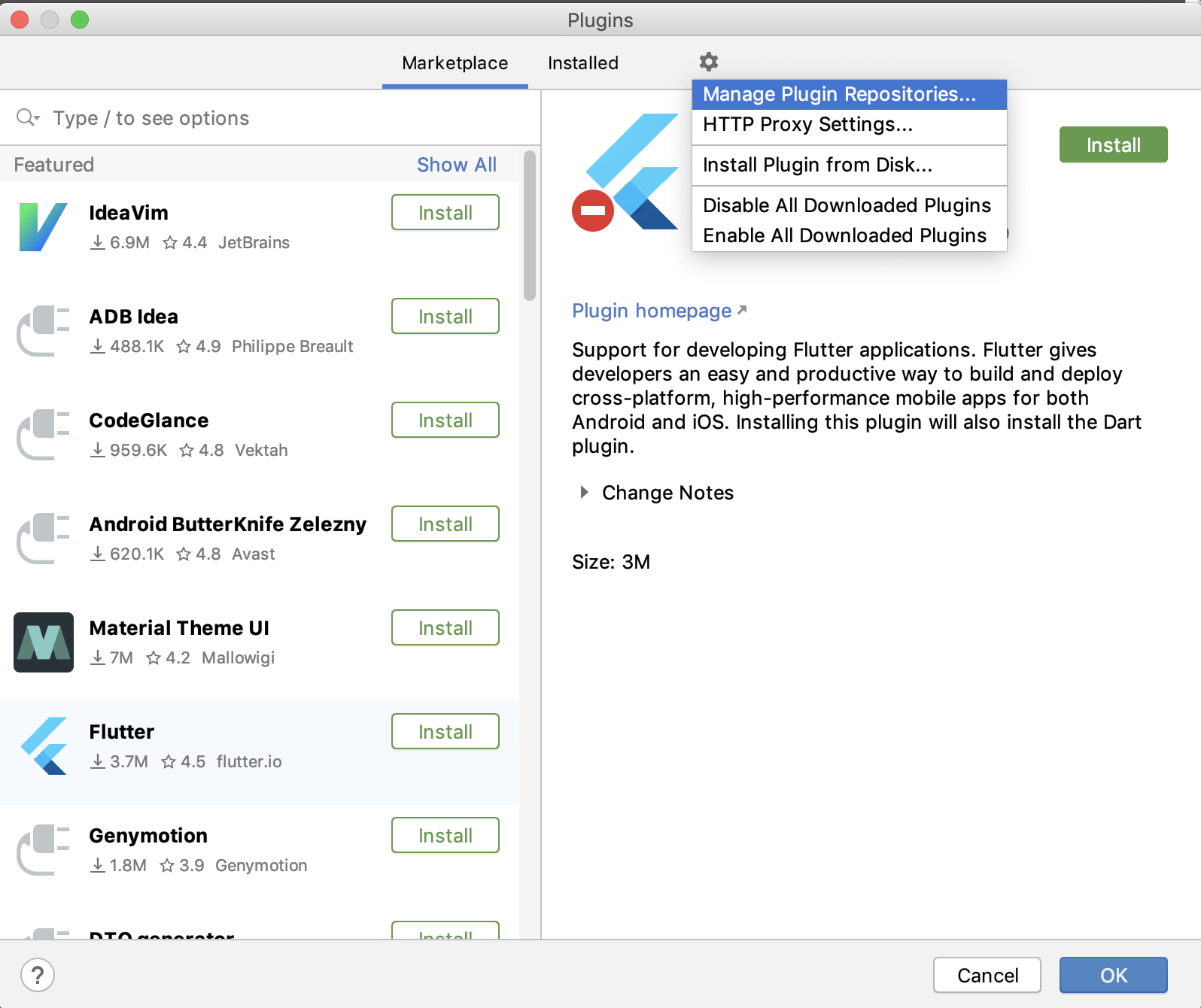The width and height of the screenshot is (1201, 1008).
Task: Install Android ButterKnife Zelezny plugin
Action: click(x=445, y=524)
